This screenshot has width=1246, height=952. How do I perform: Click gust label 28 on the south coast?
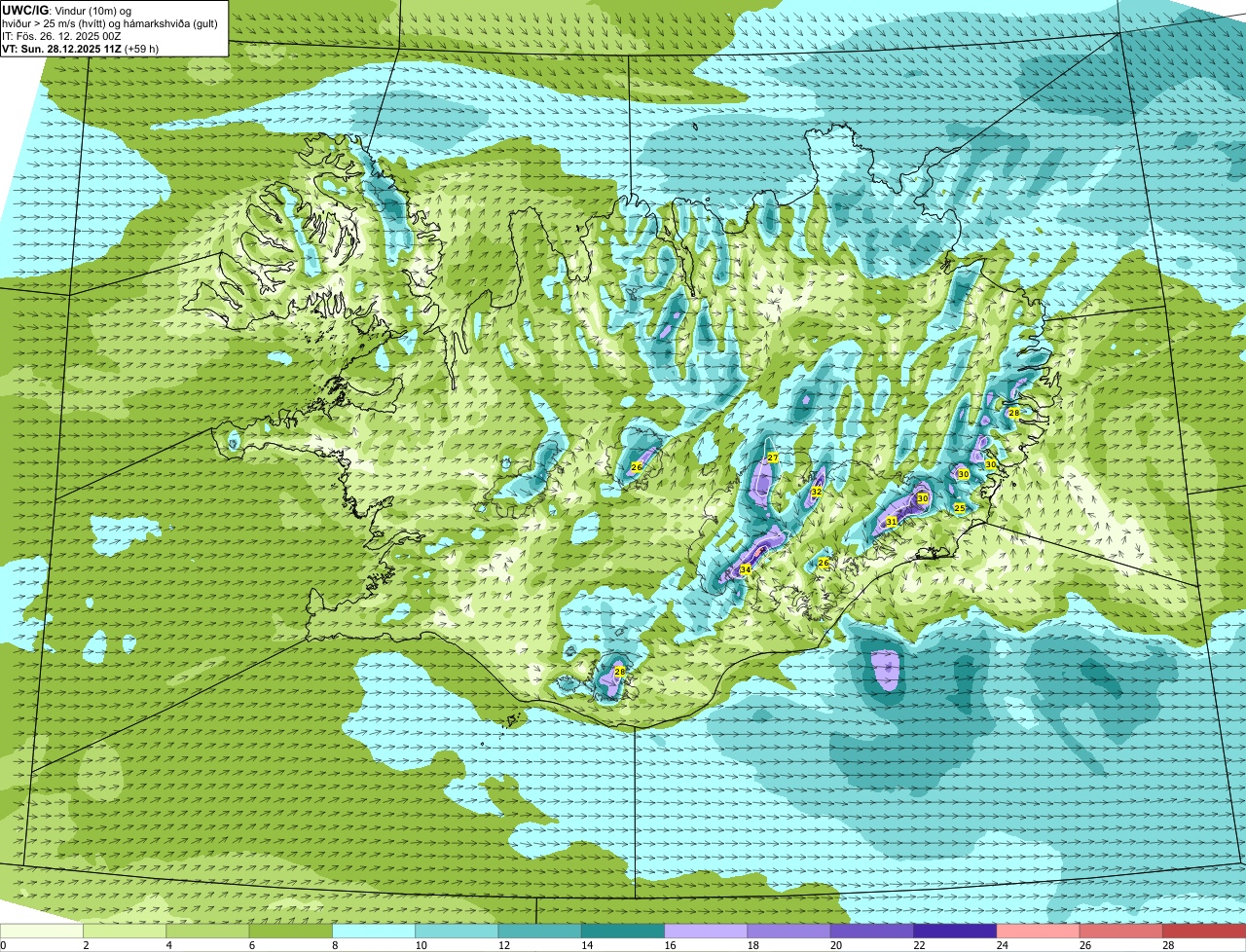[619, 672]
